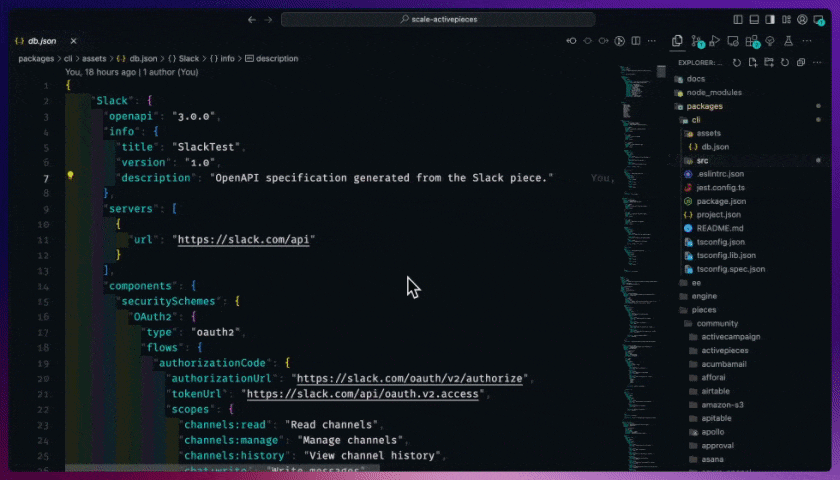Toggle the primary side bar layout button
The image size is (840, 480).
(x=738, y=19)
